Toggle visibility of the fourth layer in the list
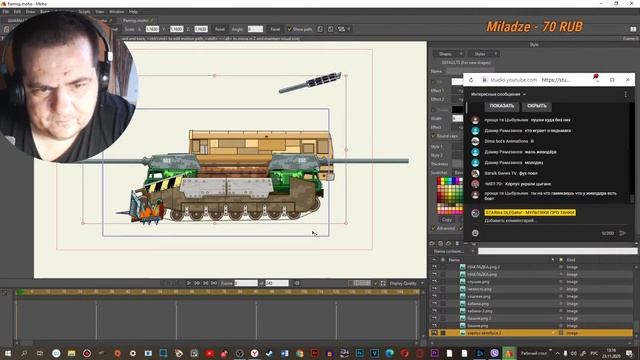Screen dimensions: 640x360 click(434, 289)
